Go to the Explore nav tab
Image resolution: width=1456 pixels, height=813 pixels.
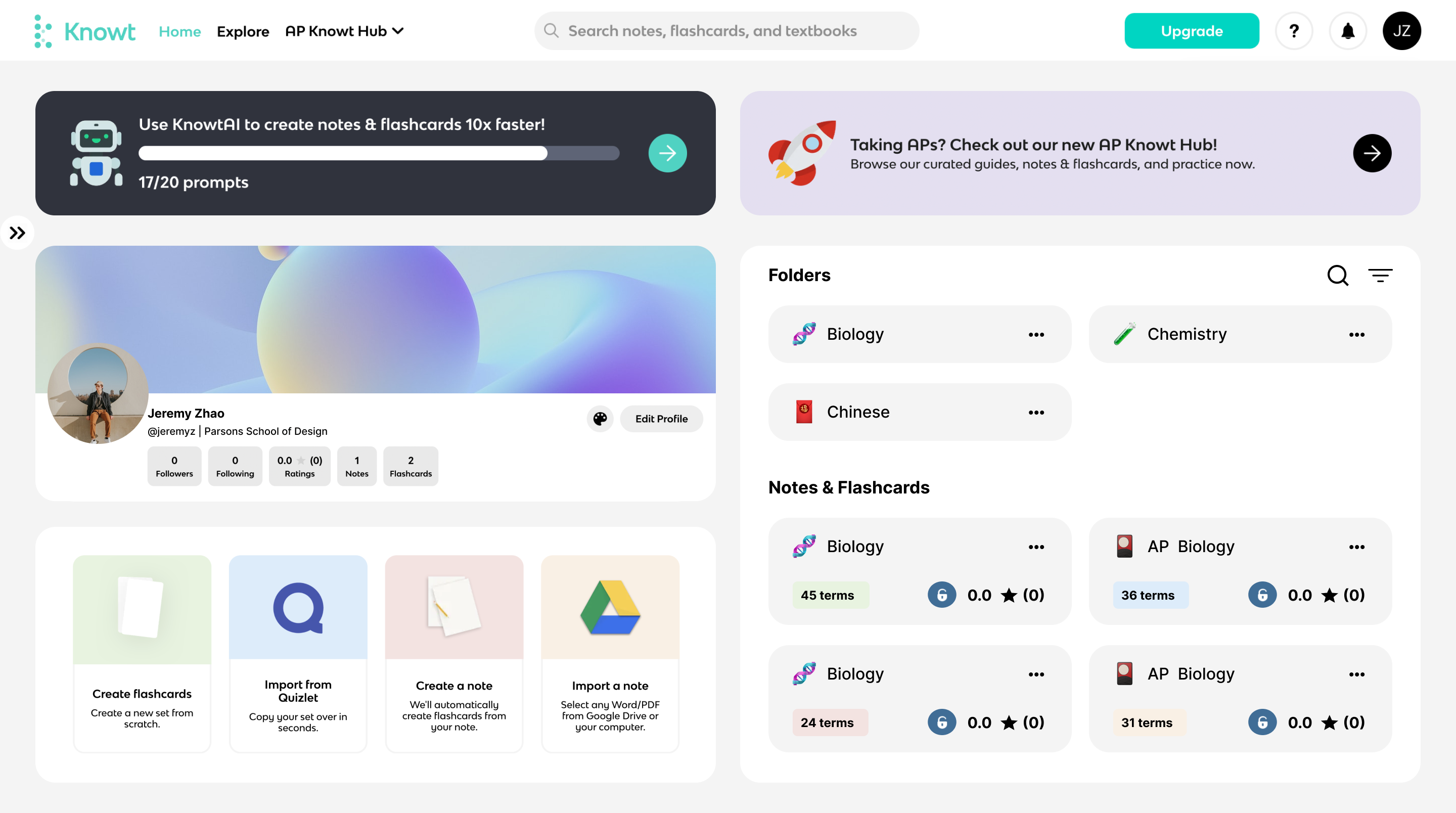(x=243, y=32)
